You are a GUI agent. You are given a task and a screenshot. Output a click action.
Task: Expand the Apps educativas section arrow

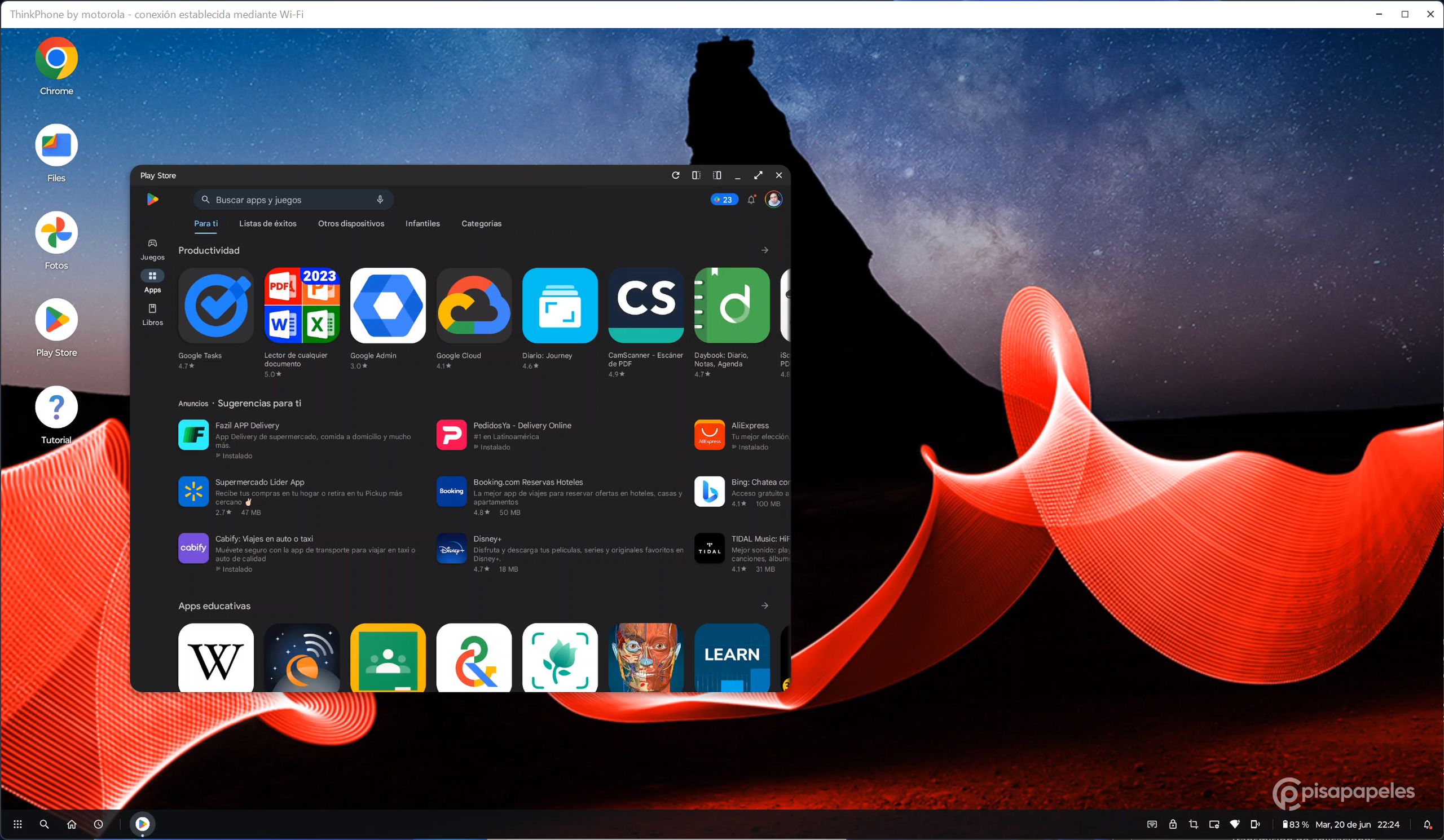[764, 606]
